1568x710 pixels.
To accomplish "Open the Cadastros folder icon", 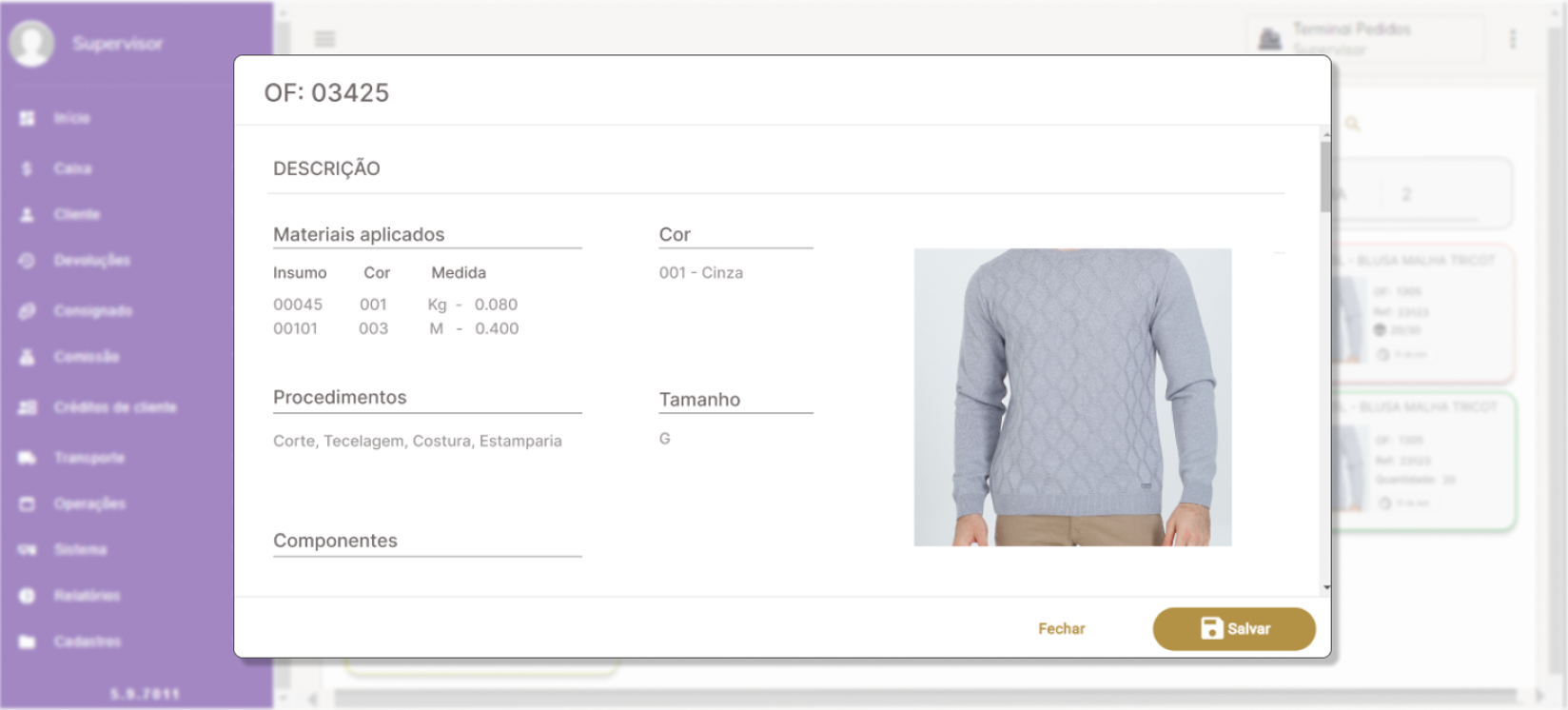I will (x=27, y=641).
